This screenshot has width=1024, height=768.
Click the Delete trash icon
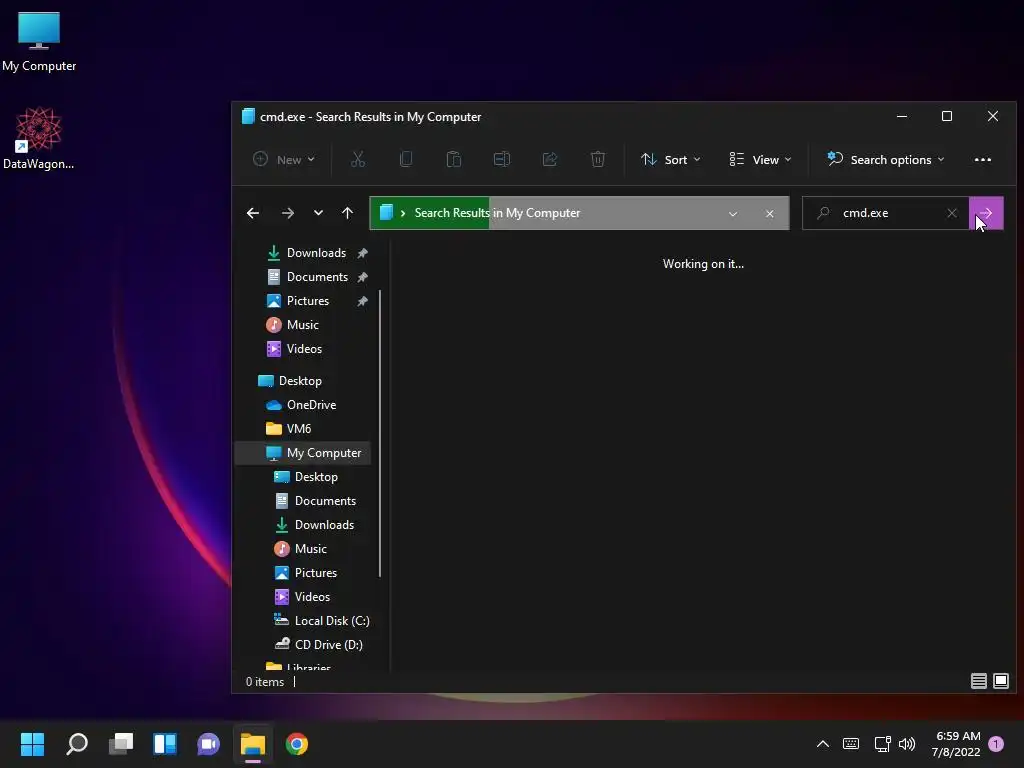click(598, 159)
